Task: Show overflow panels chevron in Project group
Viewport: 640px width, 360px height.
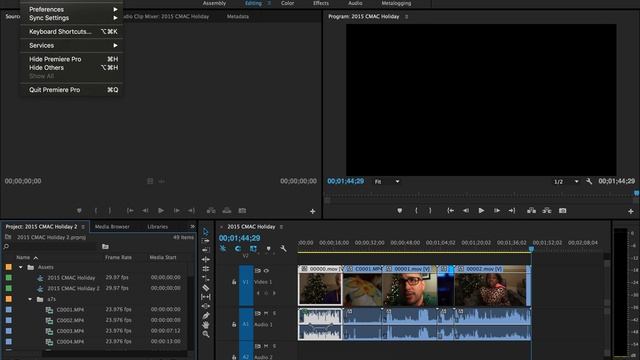Action: tap(192, 227)
